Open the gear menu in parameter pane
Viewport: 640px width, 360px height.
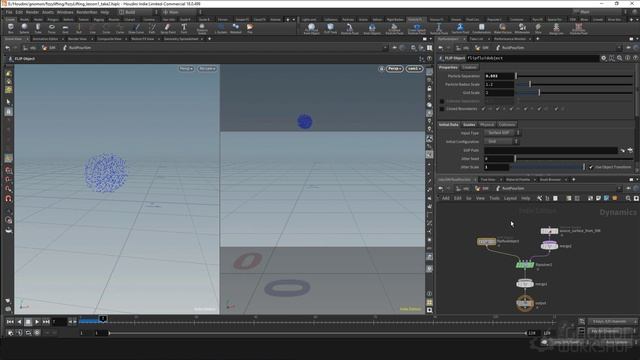pyautogui.click(x=604, y=58)
